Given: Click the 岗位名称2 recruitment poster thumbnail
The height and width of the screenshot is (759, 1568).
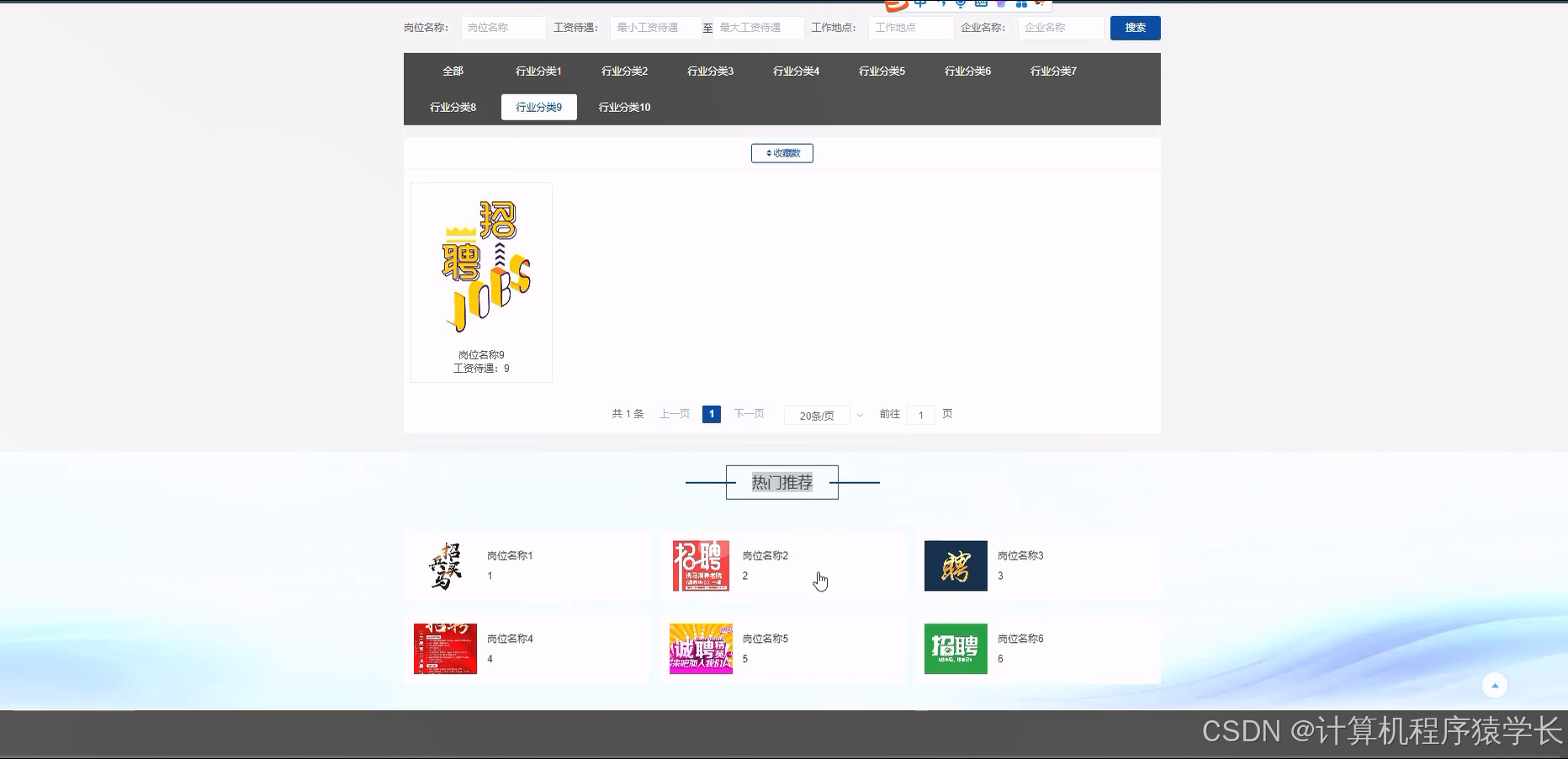Looking at the screenshot, I should pyautogui.click(x=701, y=565).
